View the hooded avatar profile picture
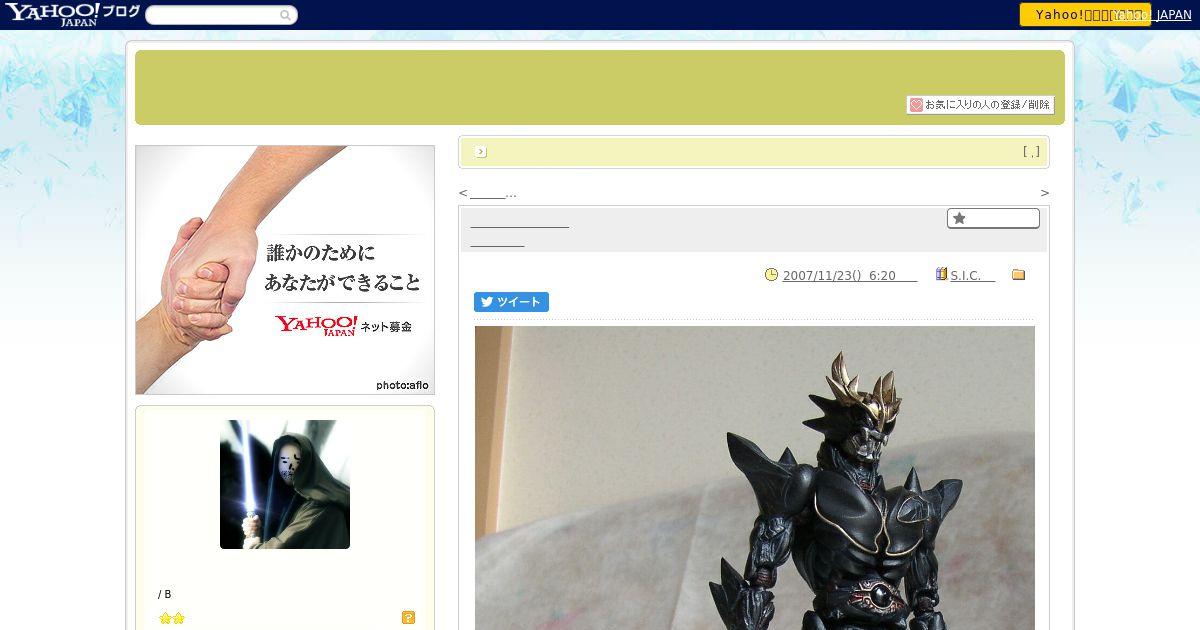The height and width of the screenshot is (630, 1200). (x=285, y=484)
